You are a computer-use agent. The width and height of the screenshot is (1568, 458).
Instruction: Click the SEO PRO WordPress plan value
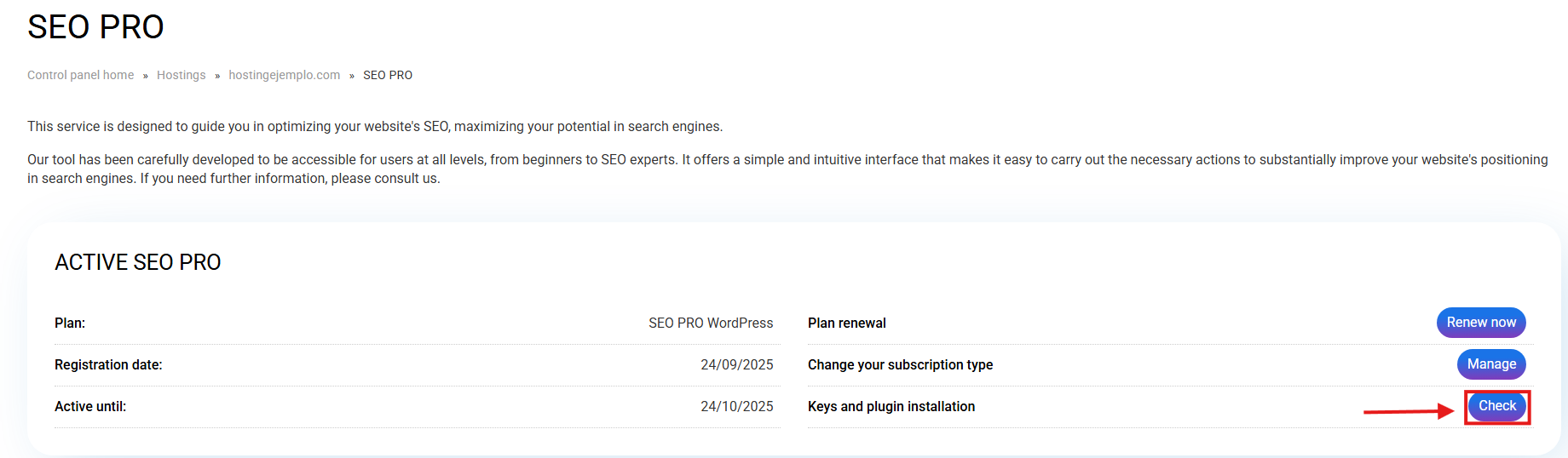[710, 323]
